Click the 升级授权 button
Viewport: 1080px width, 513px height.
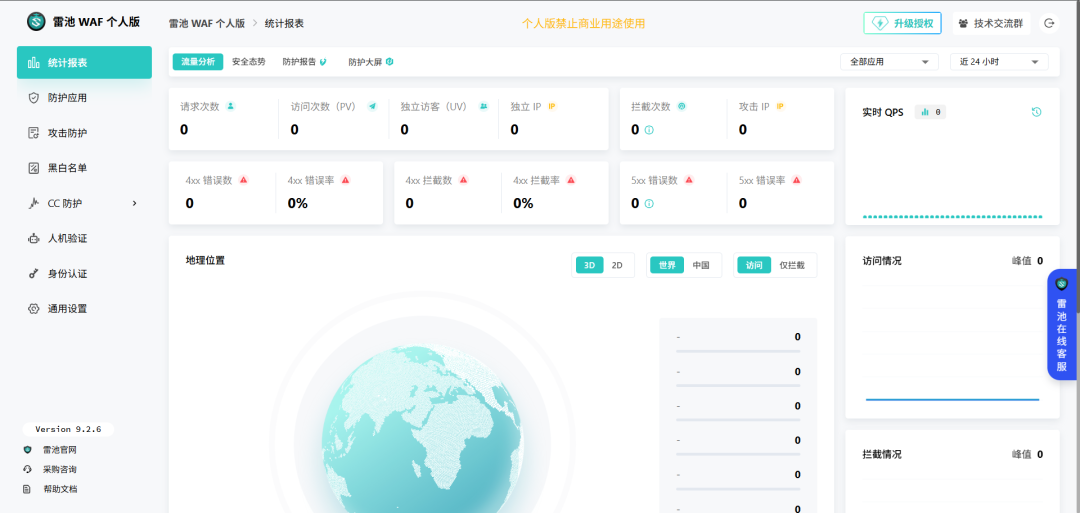point(903,23)
